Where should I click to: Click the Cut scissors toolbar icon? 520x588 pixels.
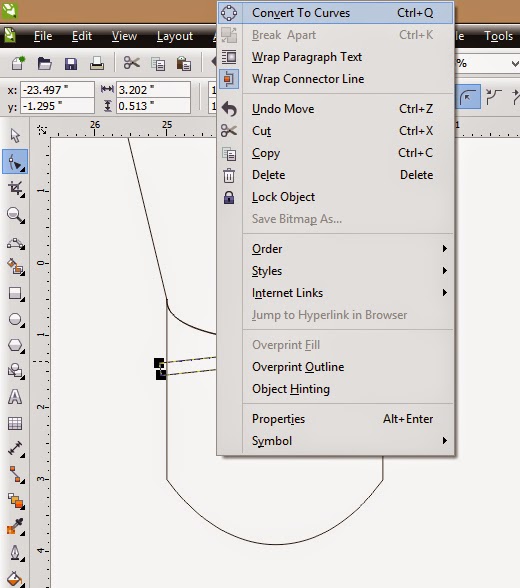[132, 63]
